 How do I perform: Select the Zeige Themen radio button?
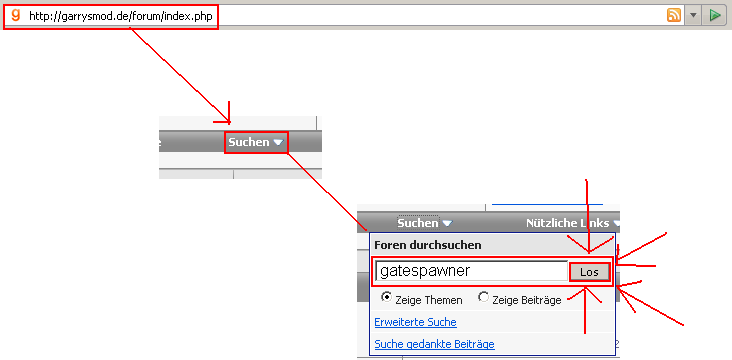tap(387, 297)
